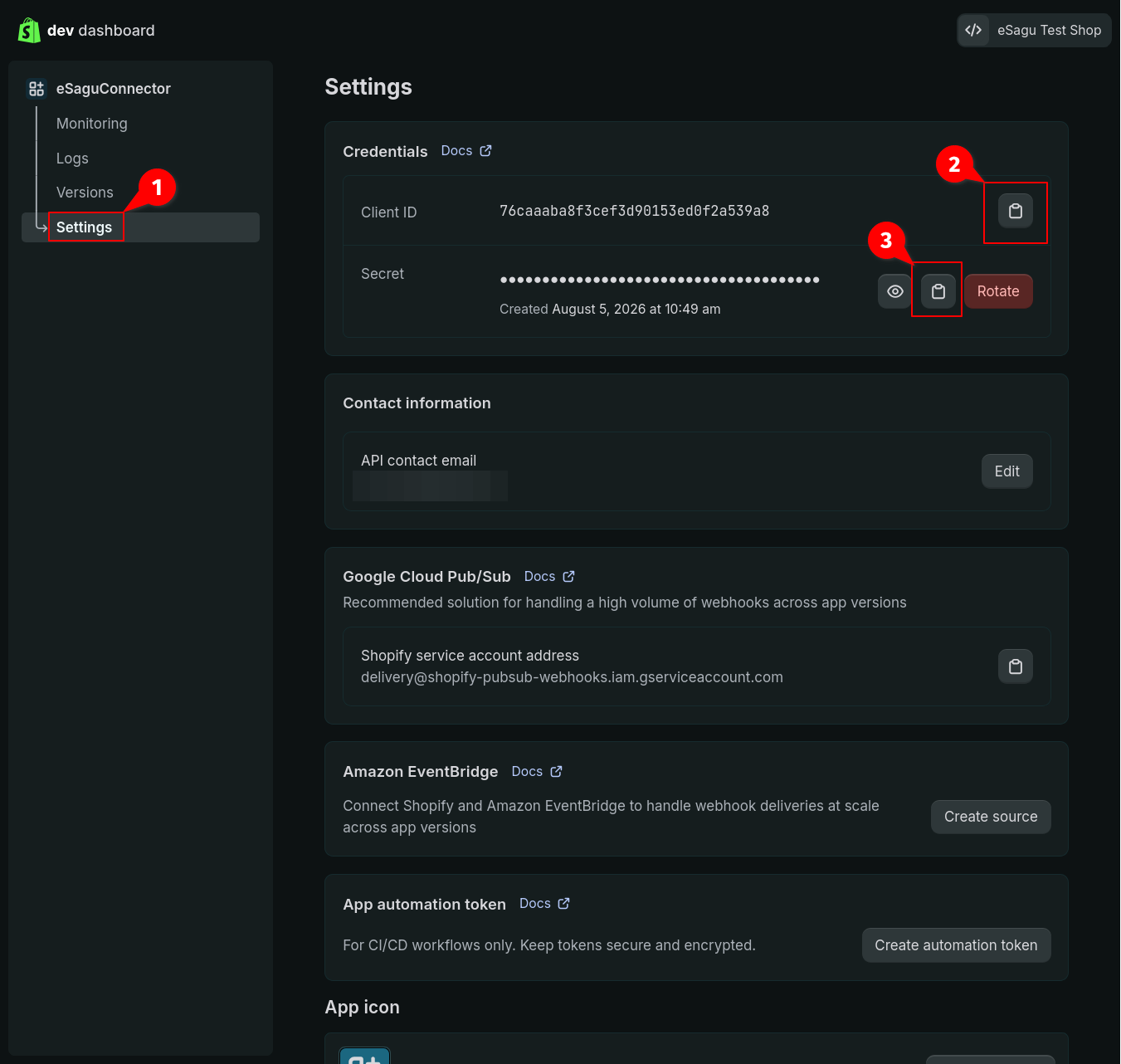Click the app grid icon next to eSaguConnector
This screenshot has width=1121, height=1064.
[37, 89]
